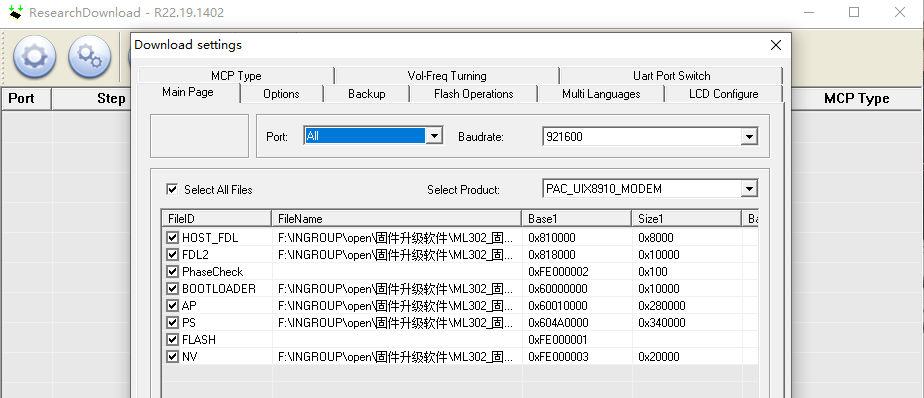
Task: Open the Backup tab
Action: (x=367, y=94)
